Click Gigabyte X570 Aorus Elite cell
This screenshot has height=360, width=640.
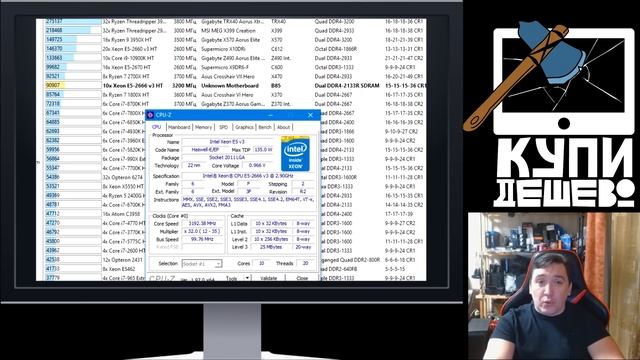231,40
